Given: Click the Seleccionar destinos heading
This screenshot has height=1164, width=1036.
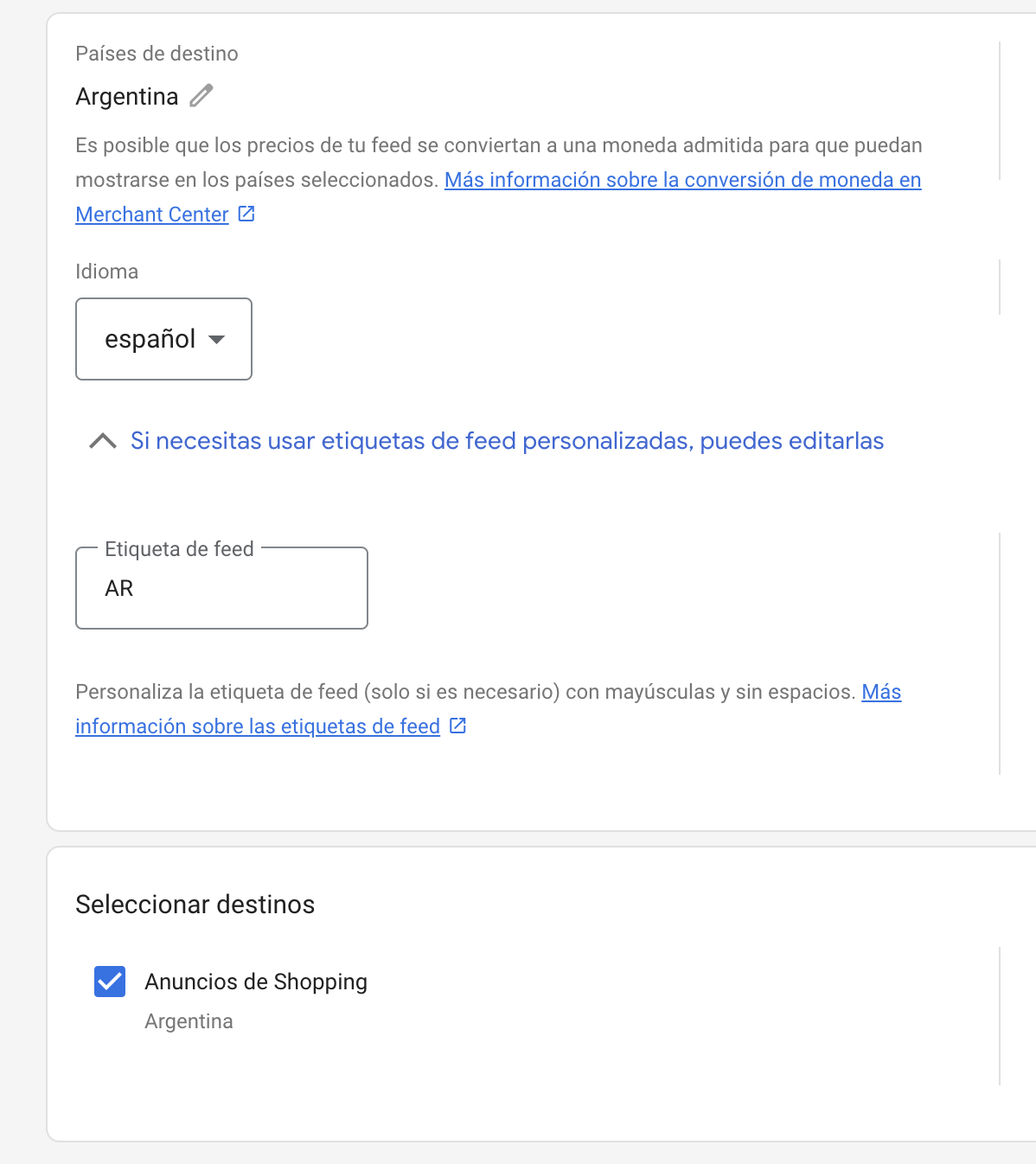Looking at the screenshot, I should (195, 905).
